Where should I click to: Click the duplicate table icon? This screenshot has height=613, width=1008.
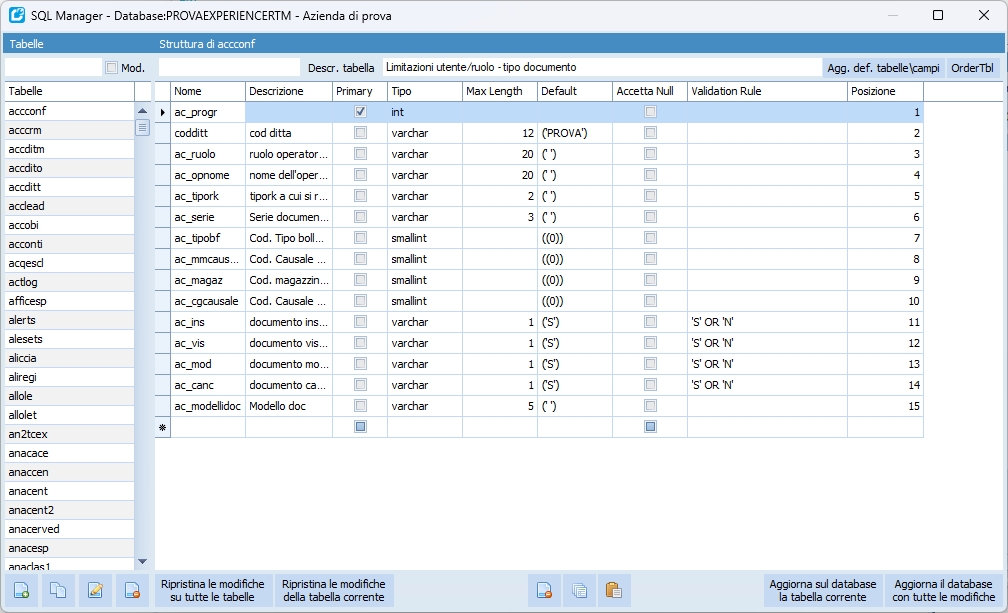coord(58,590)
